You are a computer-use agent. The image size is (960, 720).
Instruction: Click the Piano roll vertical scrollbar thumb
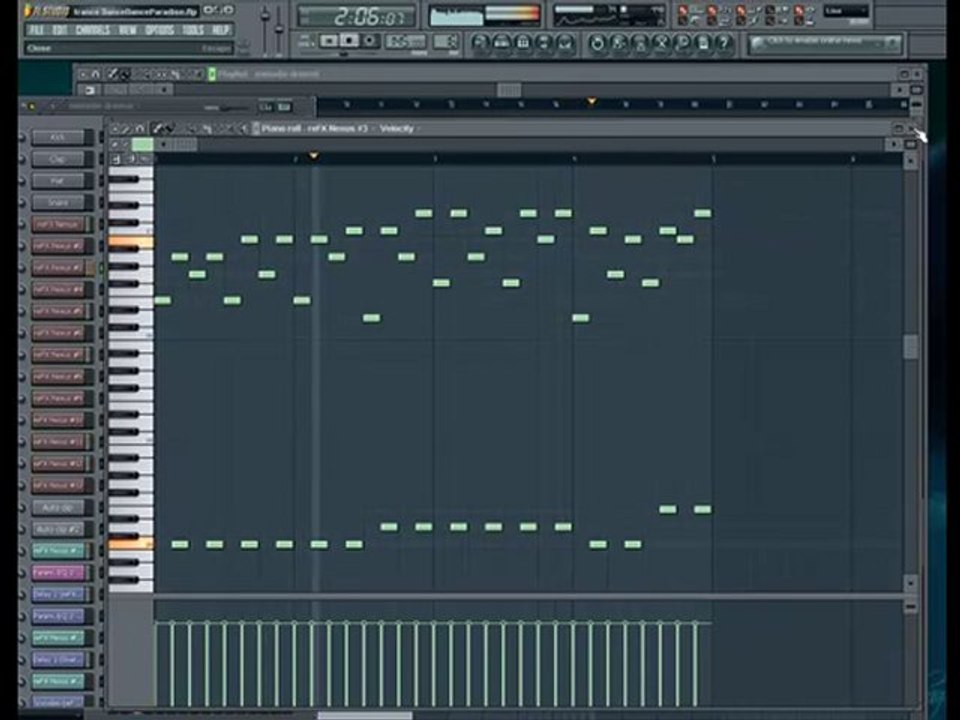coord(910,347)
